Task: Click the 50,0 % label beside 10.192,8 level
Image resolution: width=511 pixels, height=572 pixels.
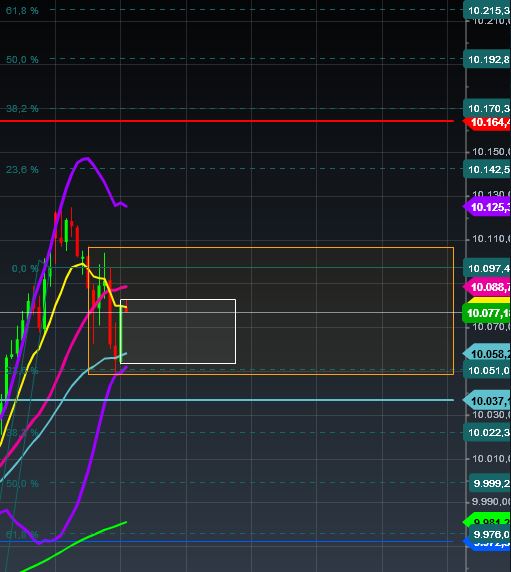Action: click(x=22, y=59)
